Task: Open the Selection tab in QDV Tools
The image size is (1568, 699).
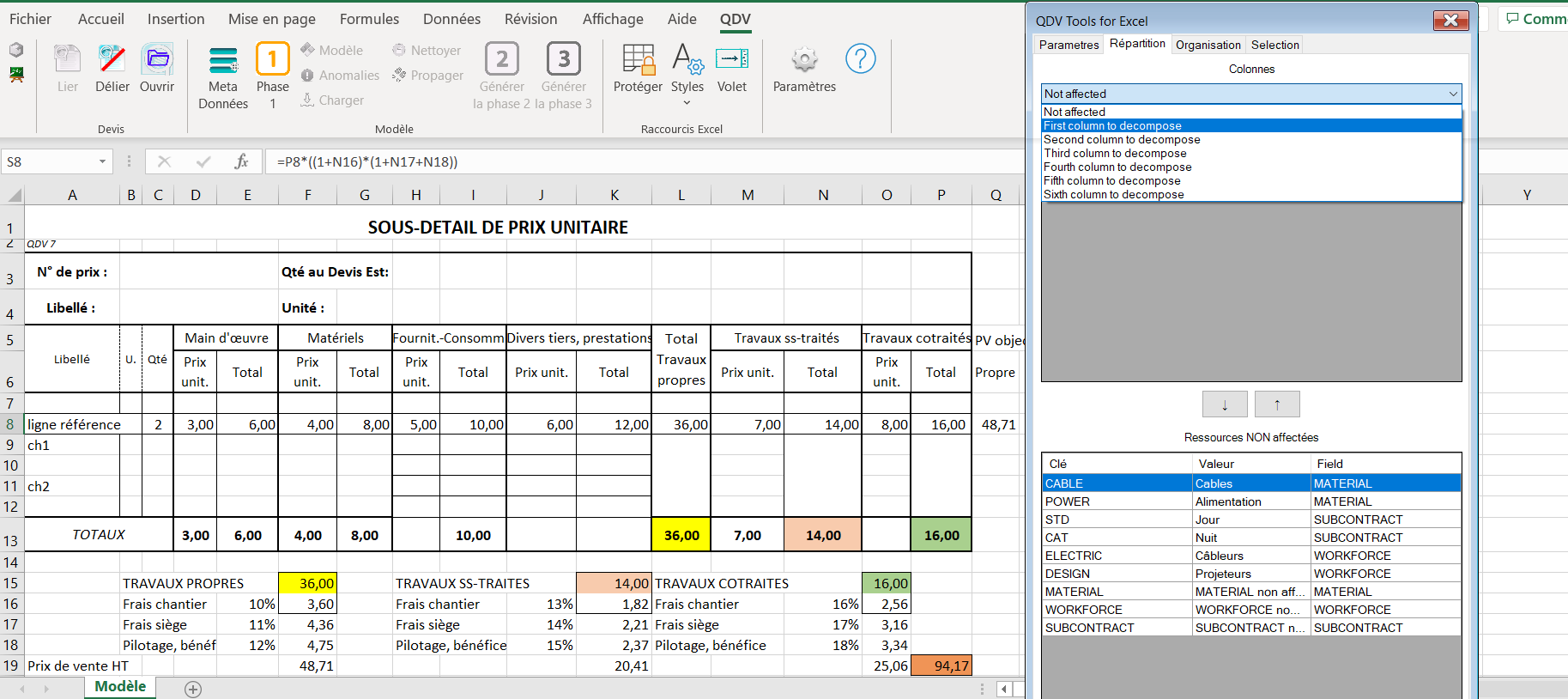Action: pyautogui.click(x=1274, y=45)
